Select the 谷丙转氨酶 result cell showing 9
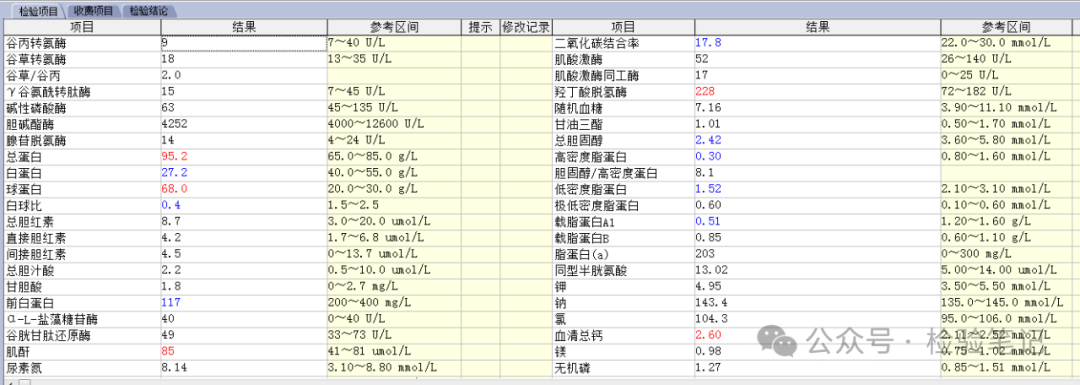 tap(244, 43)
